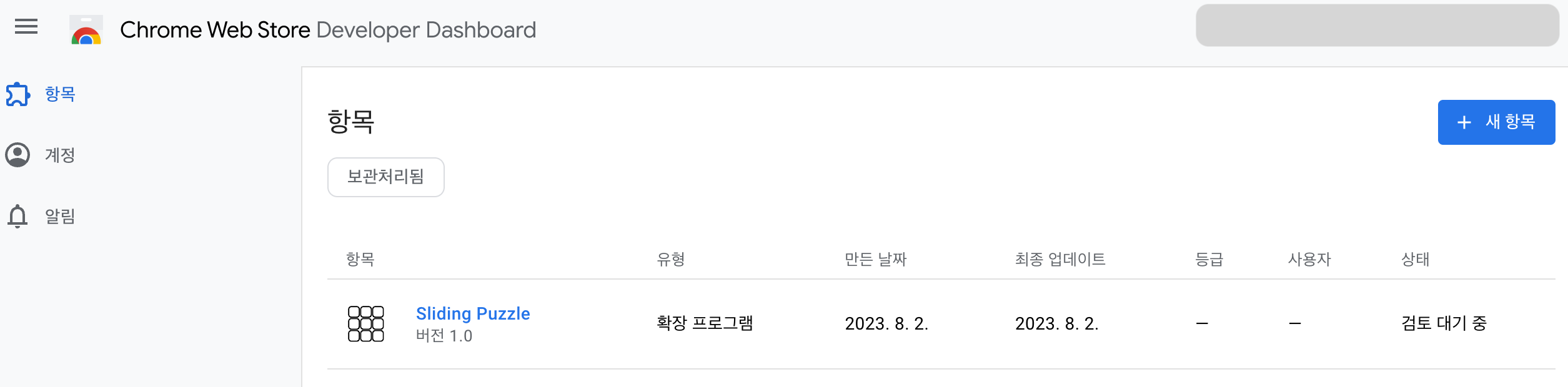Click the 최종 업데이트 column header
Screen dimensions: 1568x387
1060,259
